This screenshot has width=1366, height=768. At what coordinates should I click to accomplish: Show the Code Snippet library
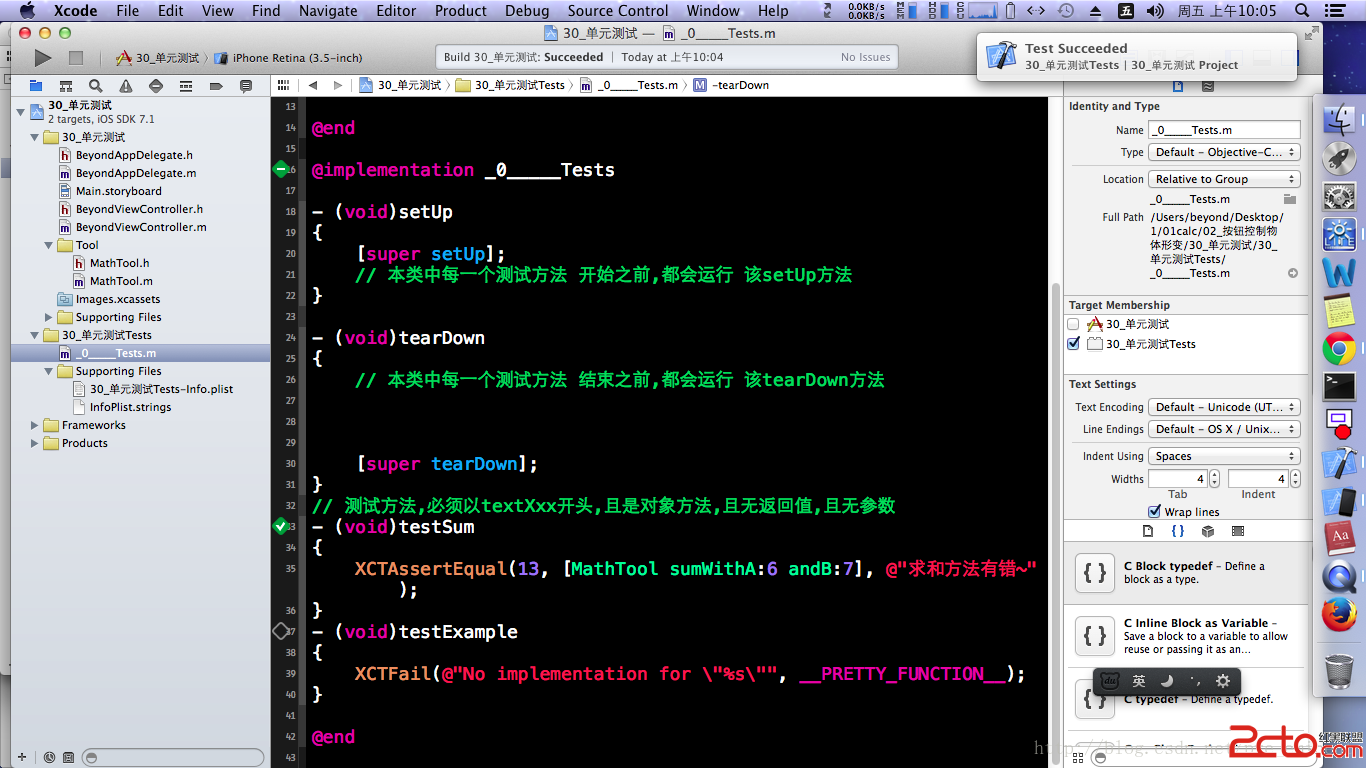pyautogui.click(x=1178, y=531)
